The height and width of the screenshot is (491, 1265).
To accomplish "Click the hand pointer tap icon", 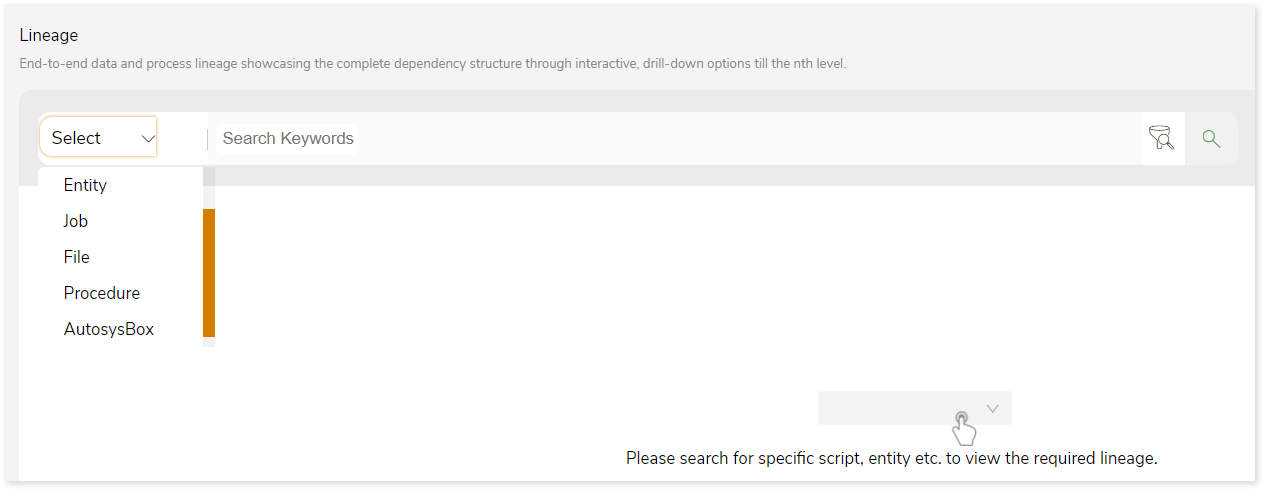I will [963, 428].
